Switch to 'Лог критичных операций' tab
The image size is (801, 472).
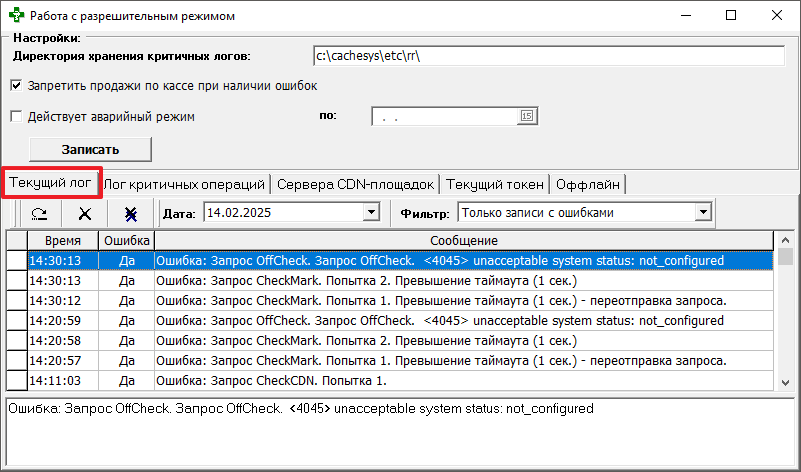tap(186, 184)
